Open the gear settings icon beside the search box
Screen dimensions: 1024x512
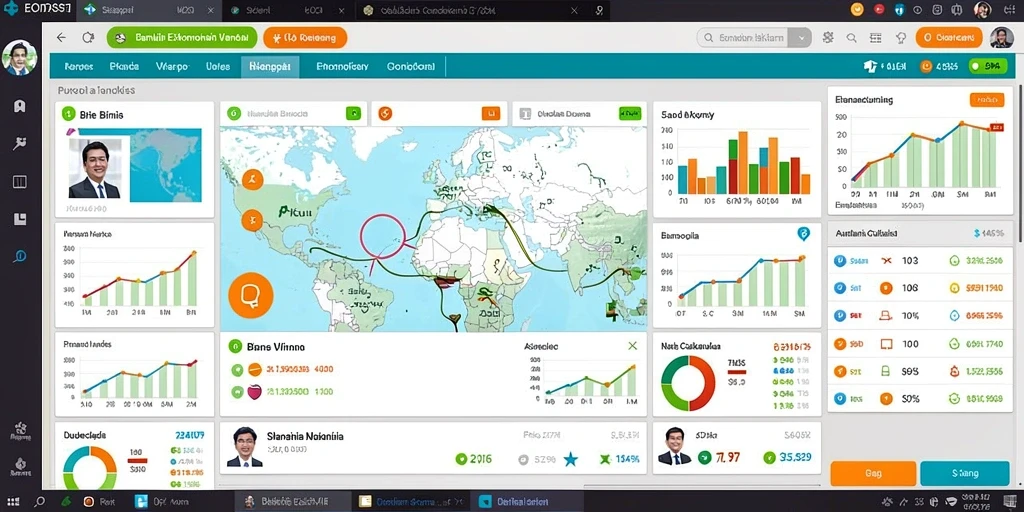[828, 38]
